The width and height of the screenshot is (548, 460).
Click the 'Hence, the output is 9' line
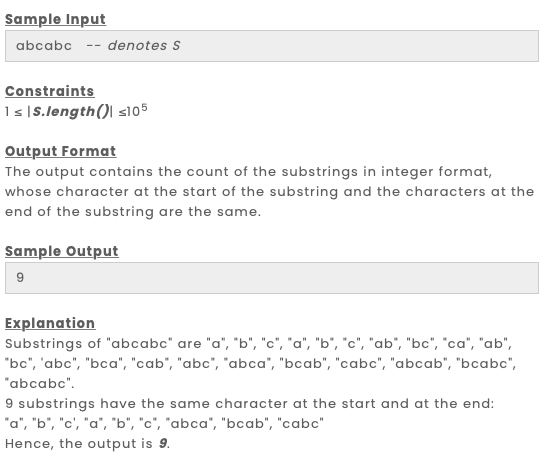(x=87, y=444)
